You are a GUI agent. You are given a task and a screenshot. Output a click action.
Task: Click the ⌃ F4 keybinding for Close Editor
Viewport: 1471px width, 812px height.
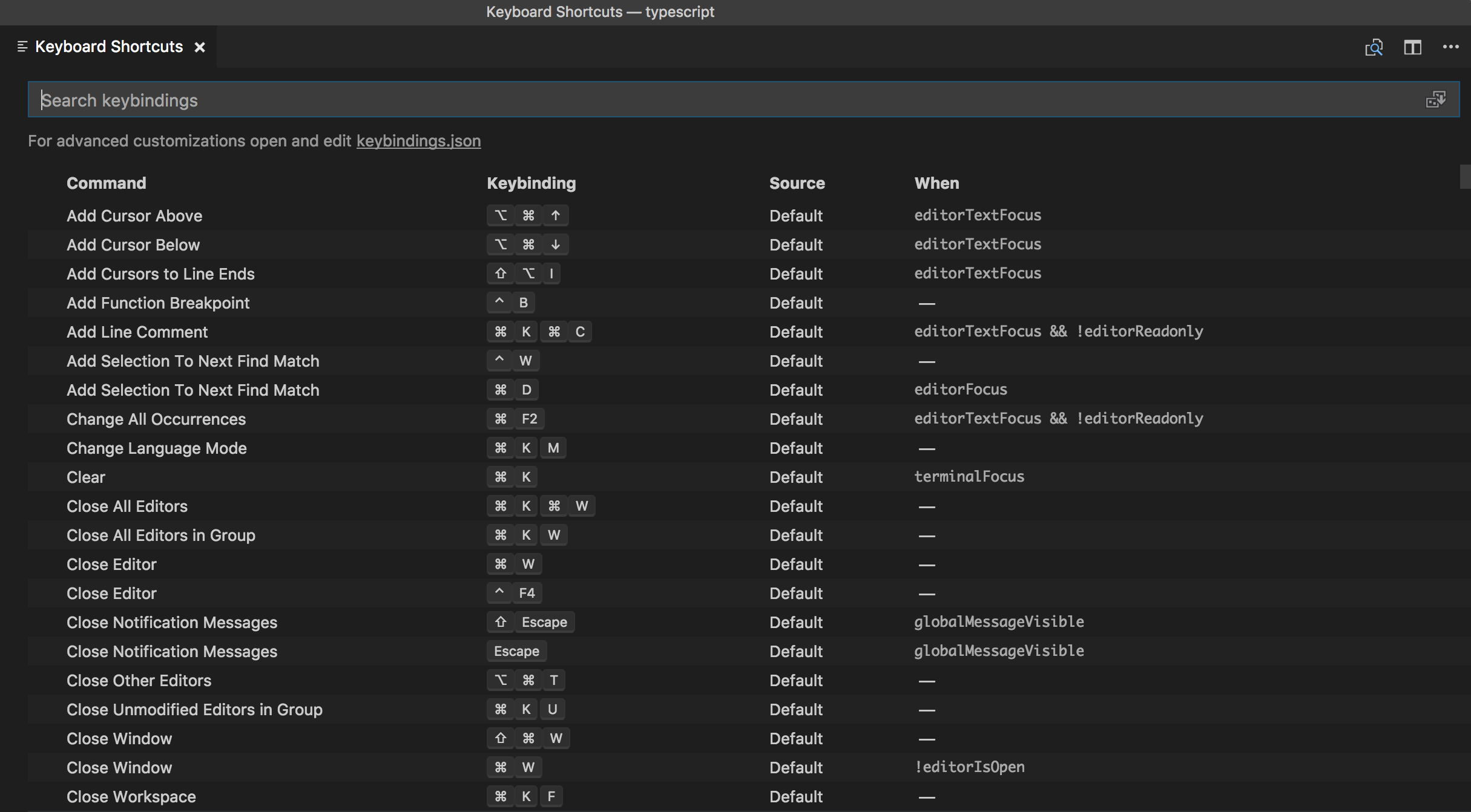click(514, 593)
